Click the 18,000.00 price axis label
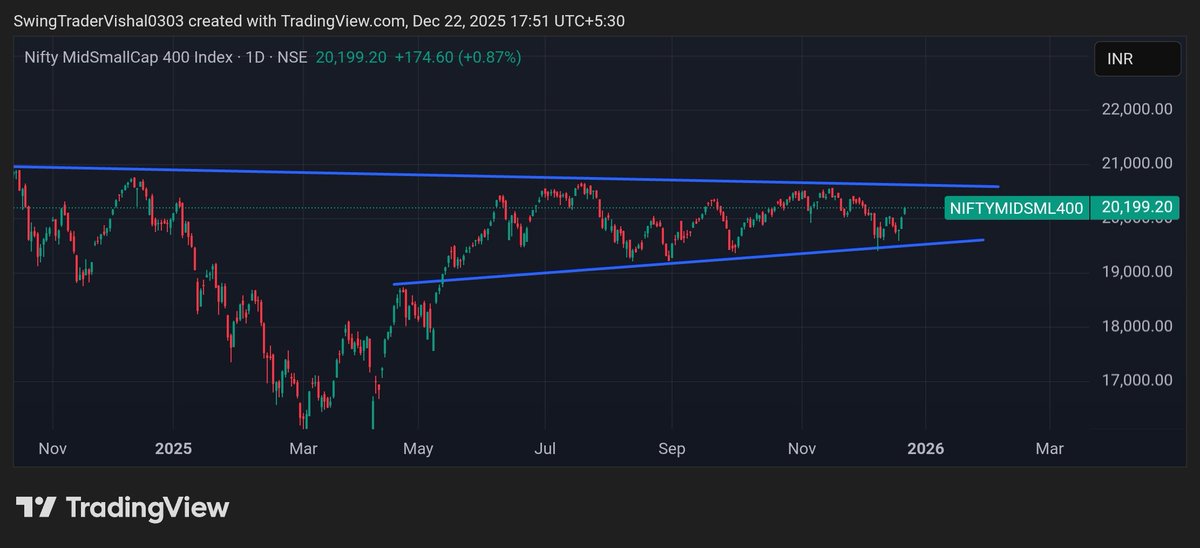This screenshot has width=1200, height=548. (1135, 326)
